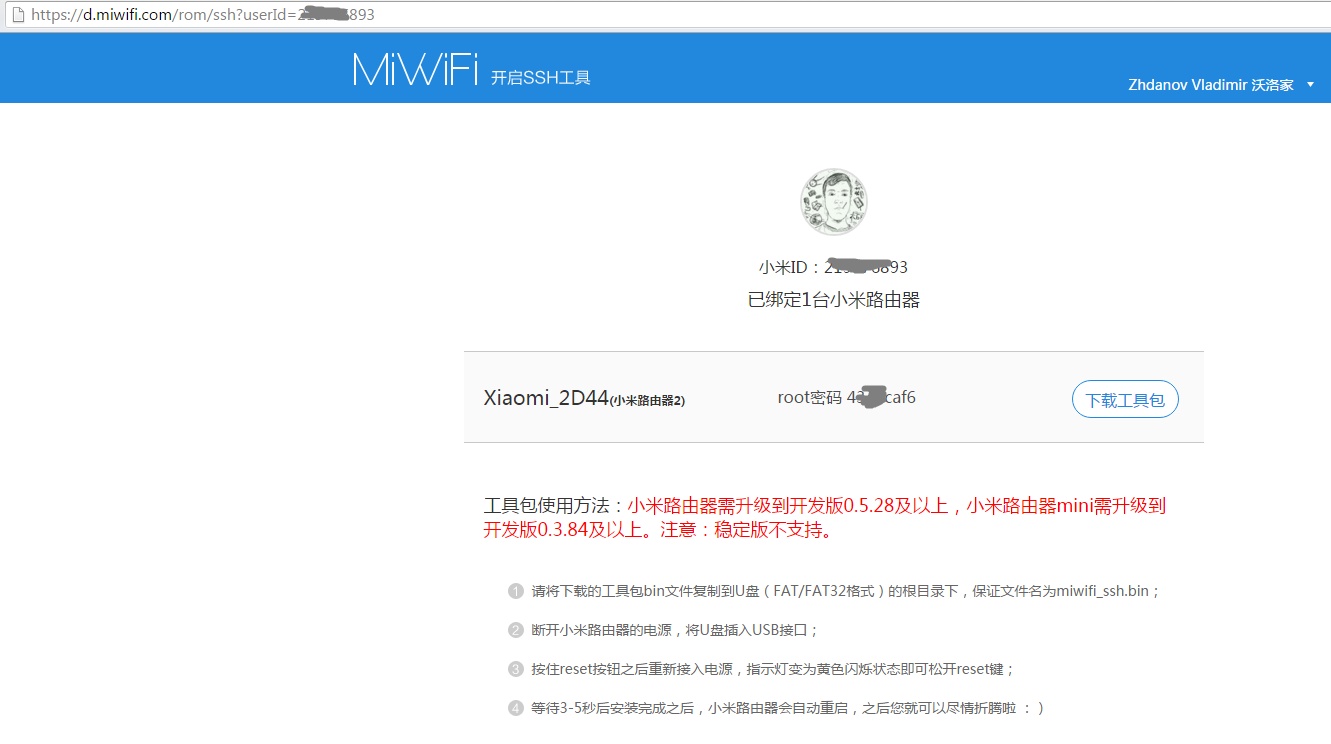
Task: Click the round user avatar picture
Action: click(x=833, y=201)
